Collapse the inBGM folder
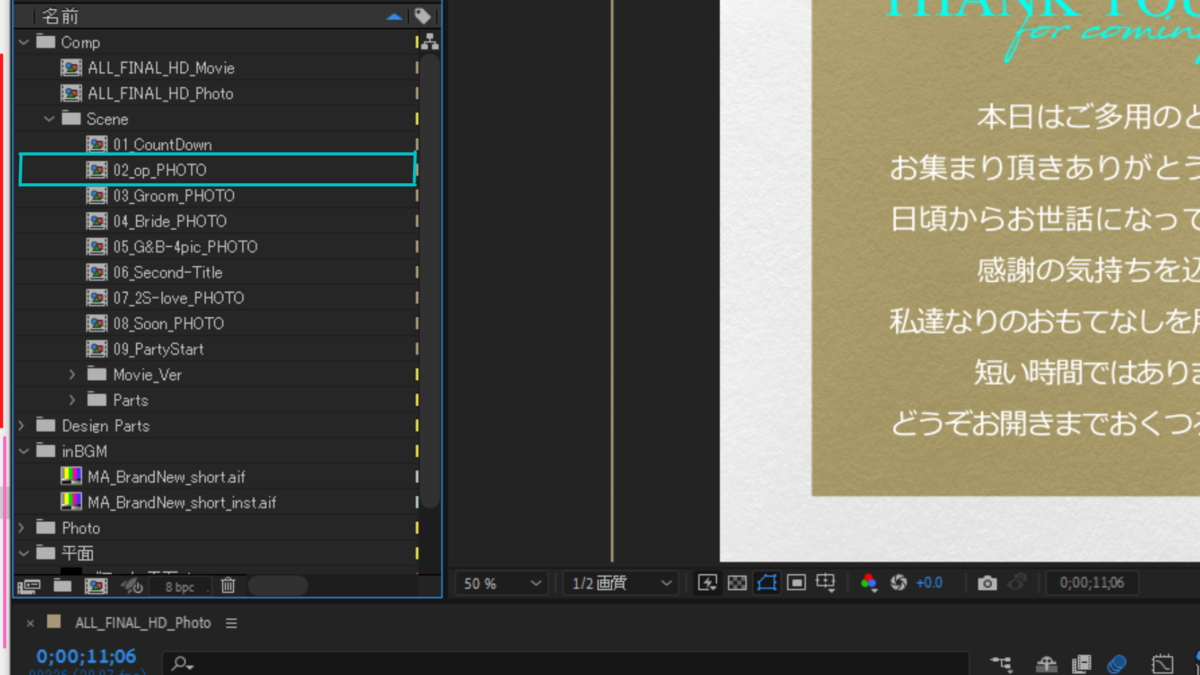The width and height of the screenshot is (1200, 675). (x=23, y=451)
